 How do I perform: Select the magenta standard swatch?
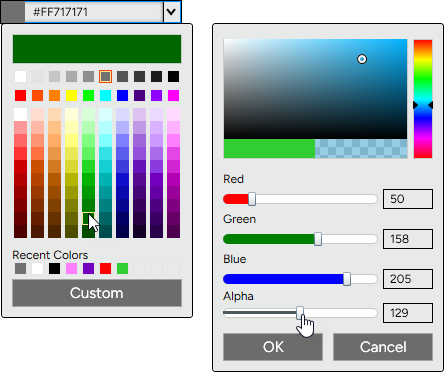(x=173, y=96)
